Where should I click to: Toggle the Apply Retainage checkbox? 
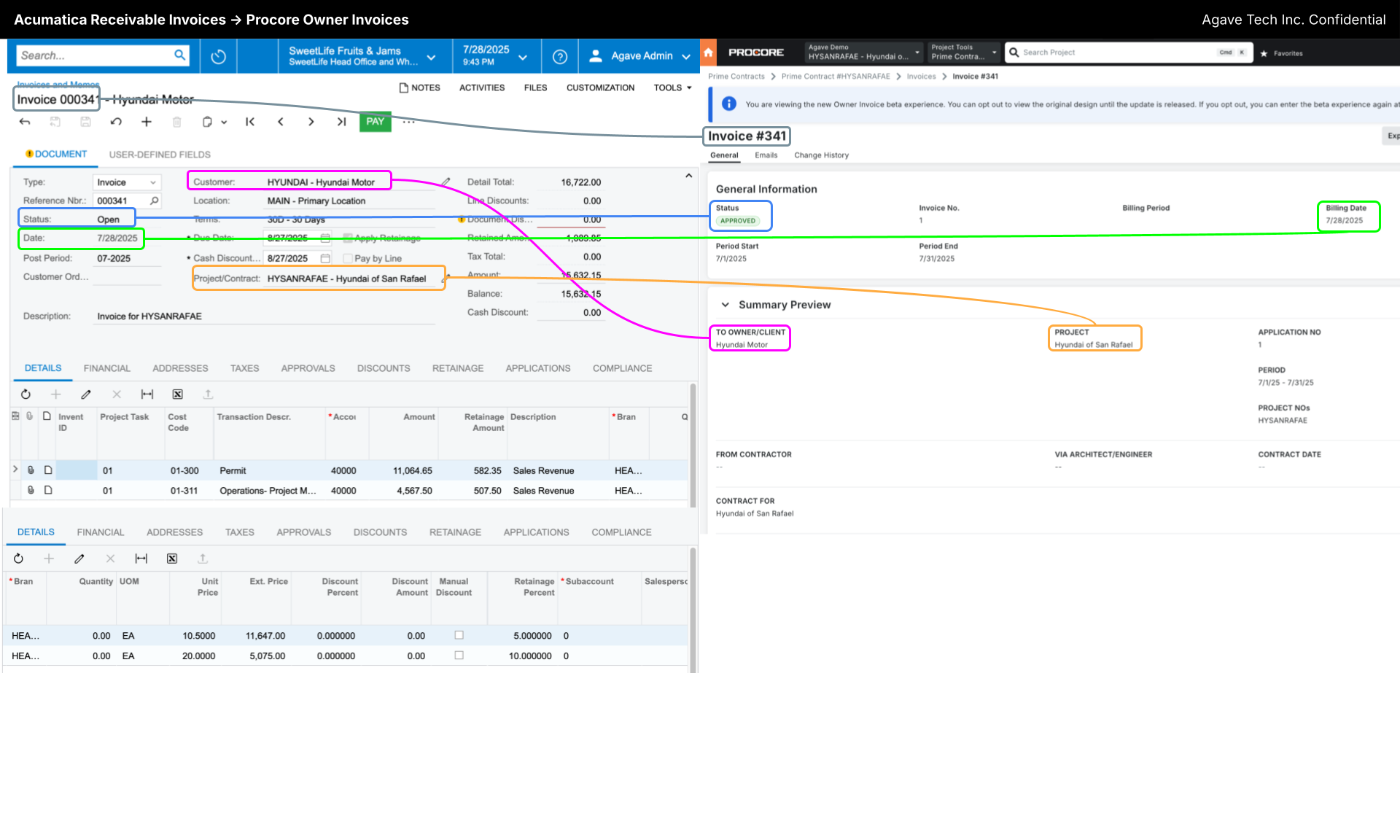pos(348,238)
